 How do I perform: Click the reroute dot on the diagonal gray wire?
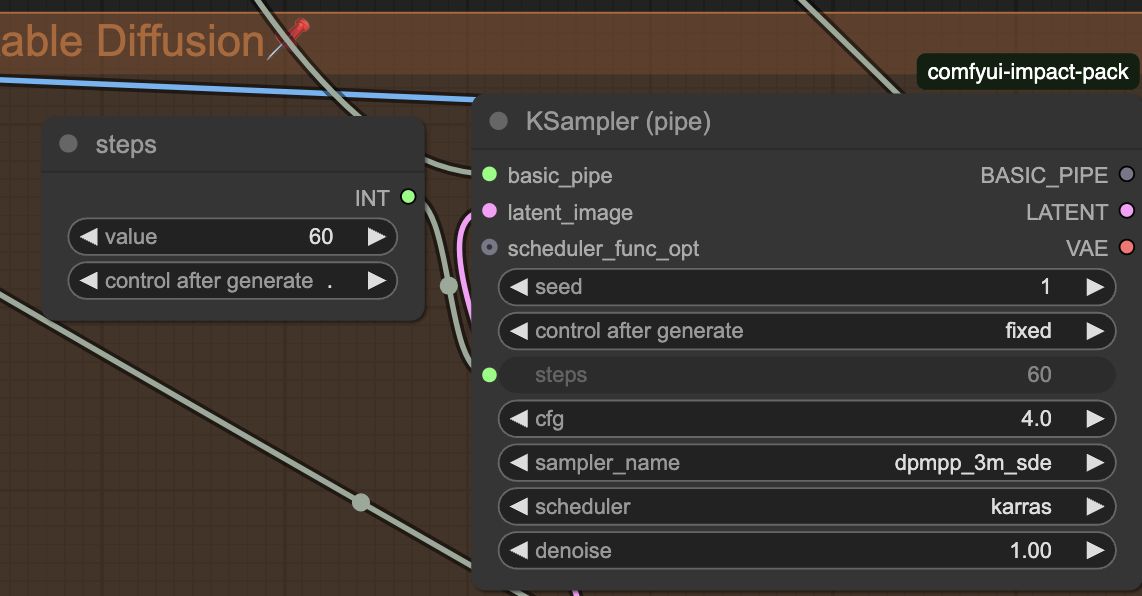click(361, 502)
